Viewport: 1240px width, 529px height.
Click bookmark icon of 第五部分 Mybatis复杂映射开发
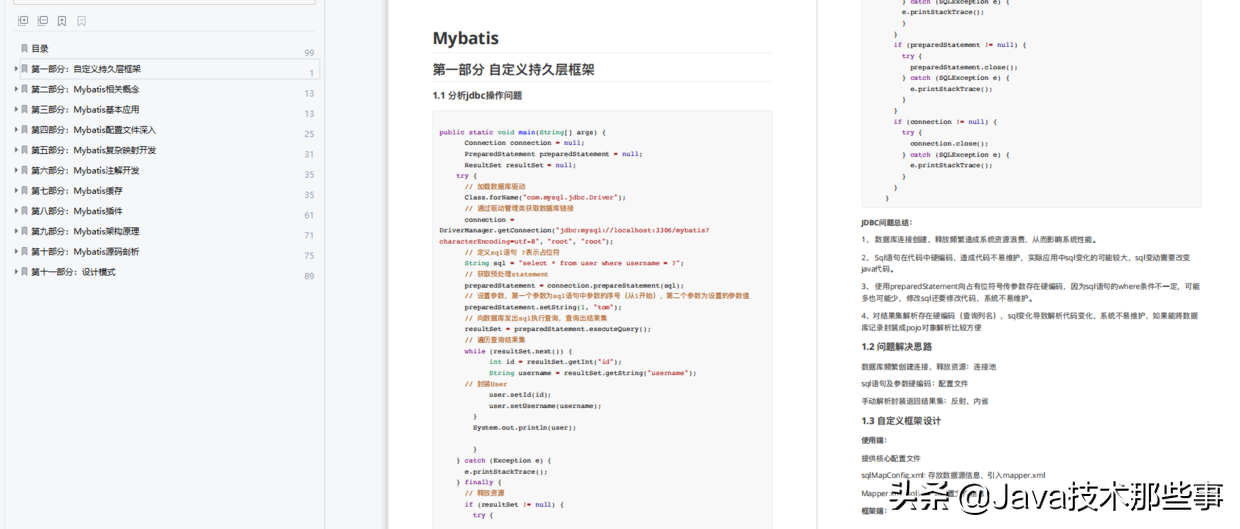(x=24, y=150)
